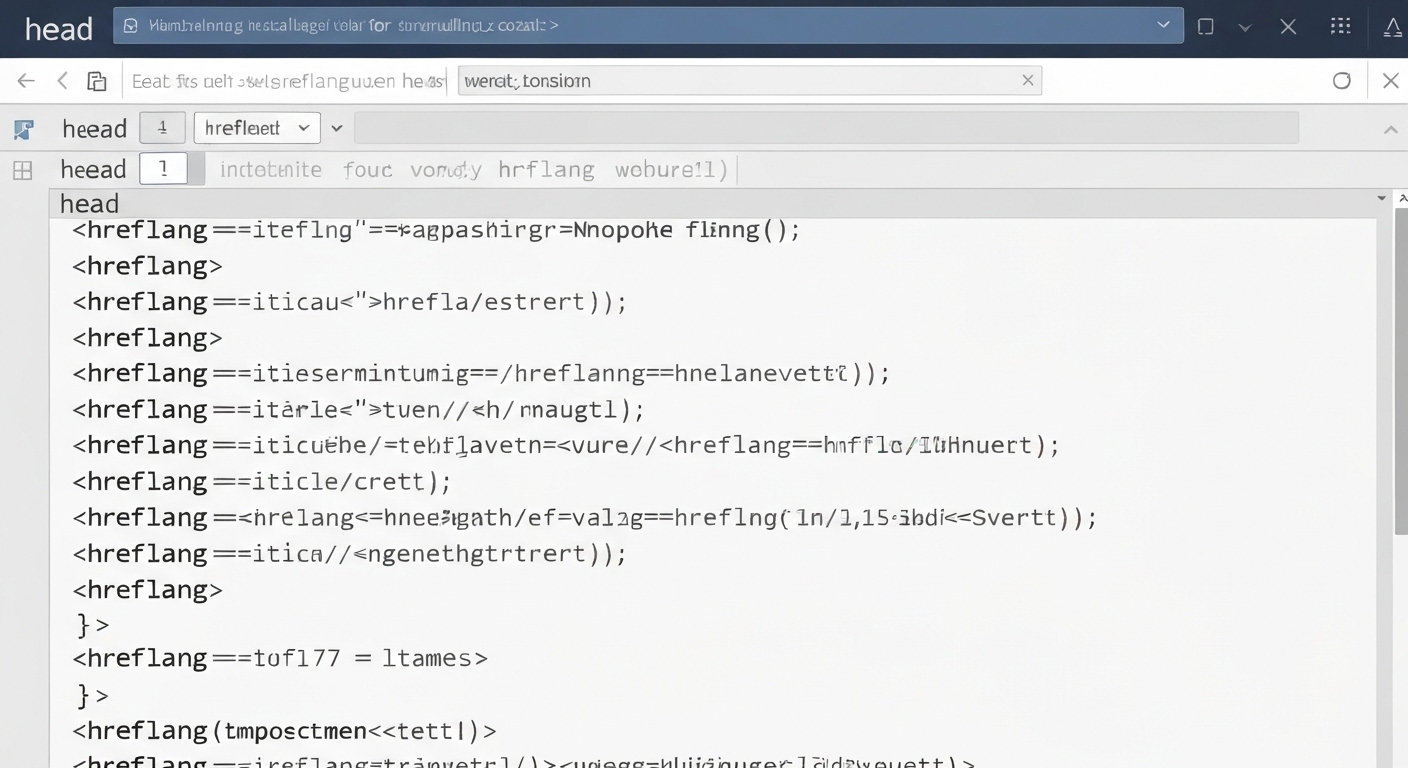The image size is (1408, 768).
Task: Click the left chevron navigation icon
Action: click(62, 81)
